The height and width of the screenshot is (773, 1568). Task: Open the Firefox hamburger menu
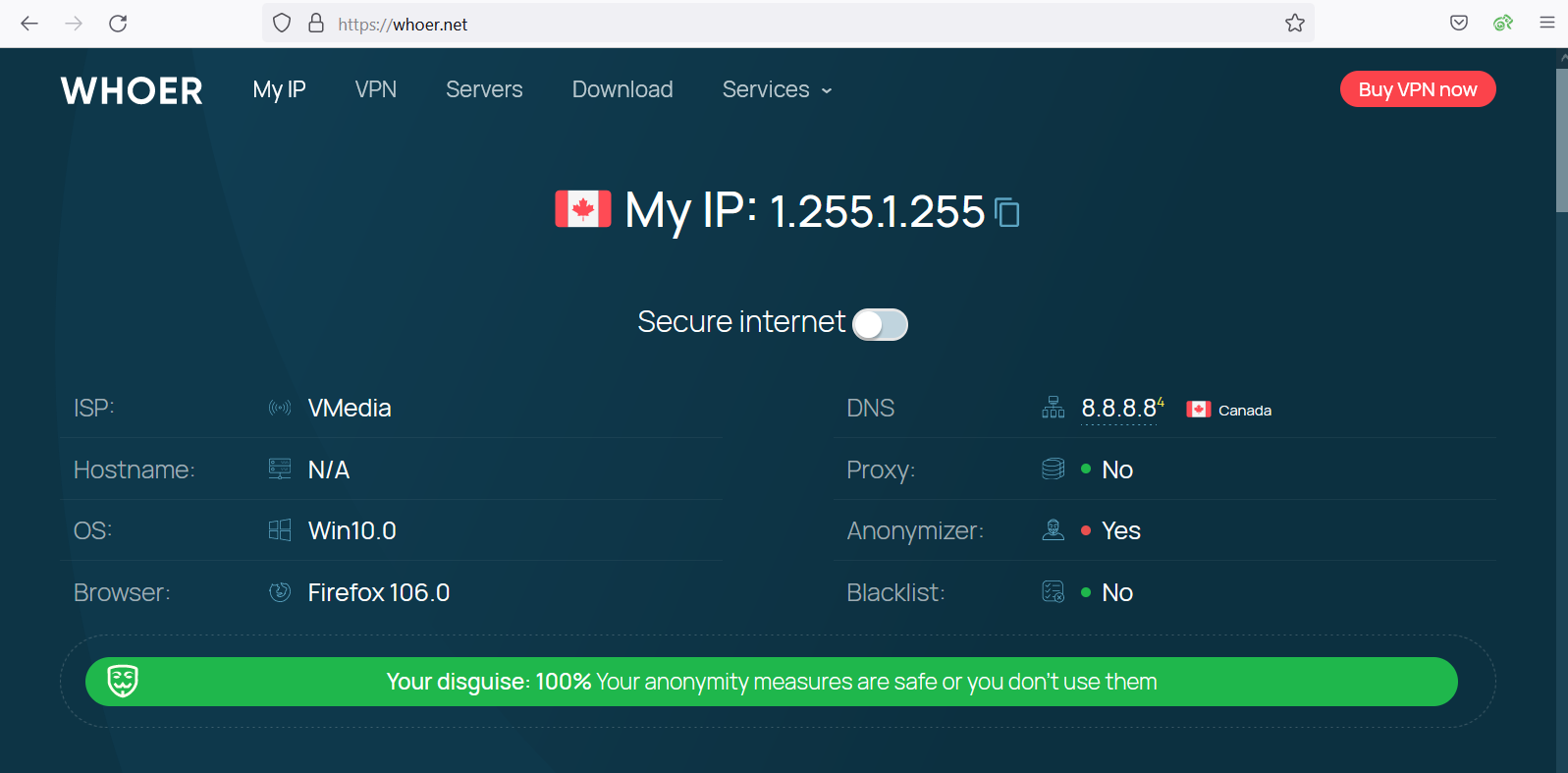point(1547,24)
